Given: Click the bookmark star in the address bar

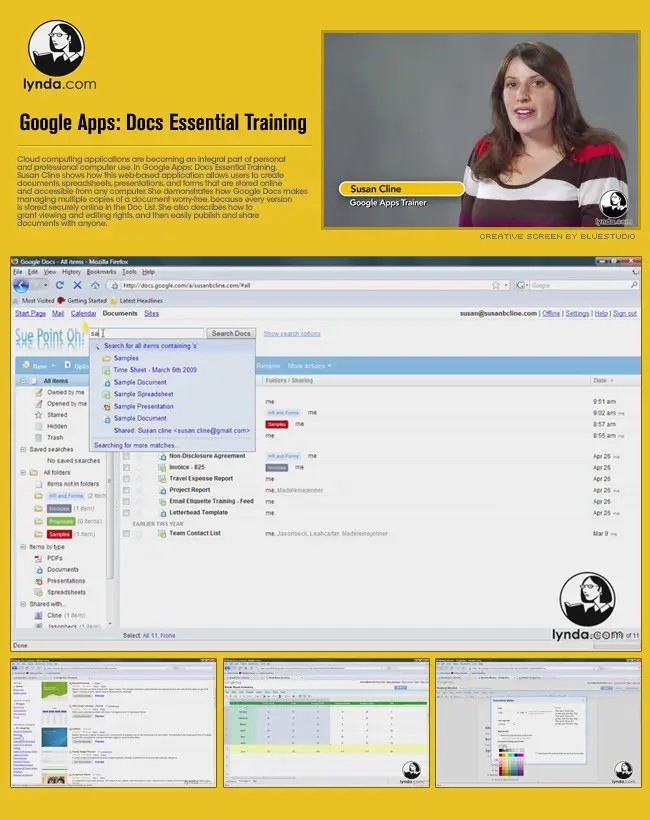Looking at the screenshot, I should tap(496, 285).
